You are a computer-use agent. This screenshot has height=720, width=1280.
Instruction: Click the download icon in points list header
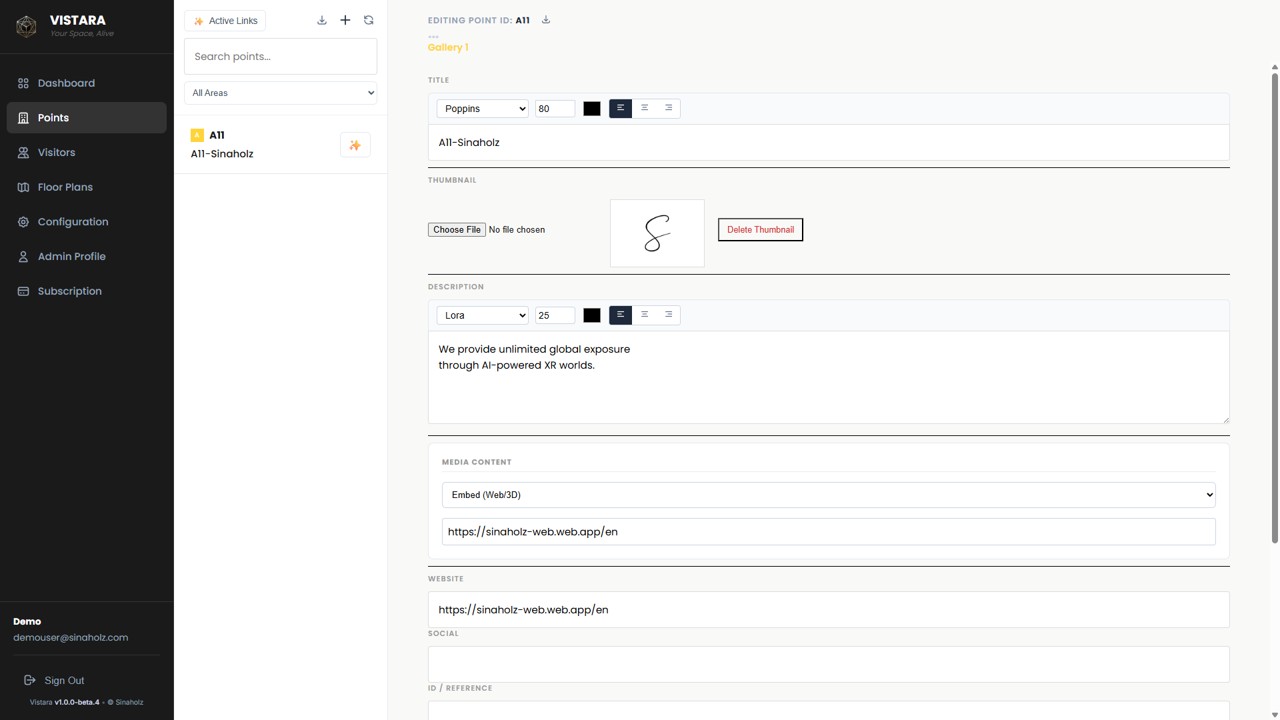322,20
